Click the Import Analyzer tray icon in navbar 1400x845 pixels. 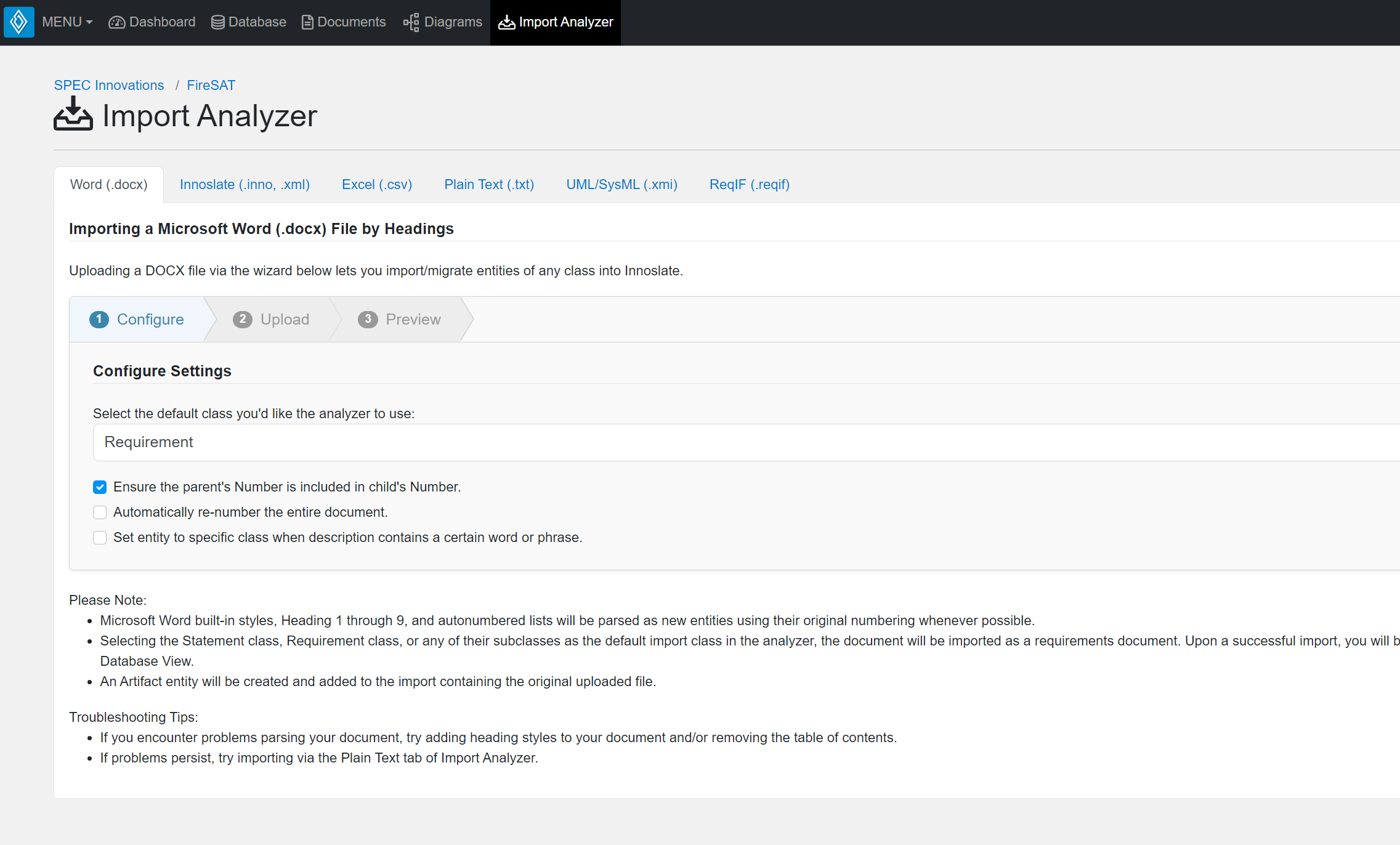tap(506, 23)
